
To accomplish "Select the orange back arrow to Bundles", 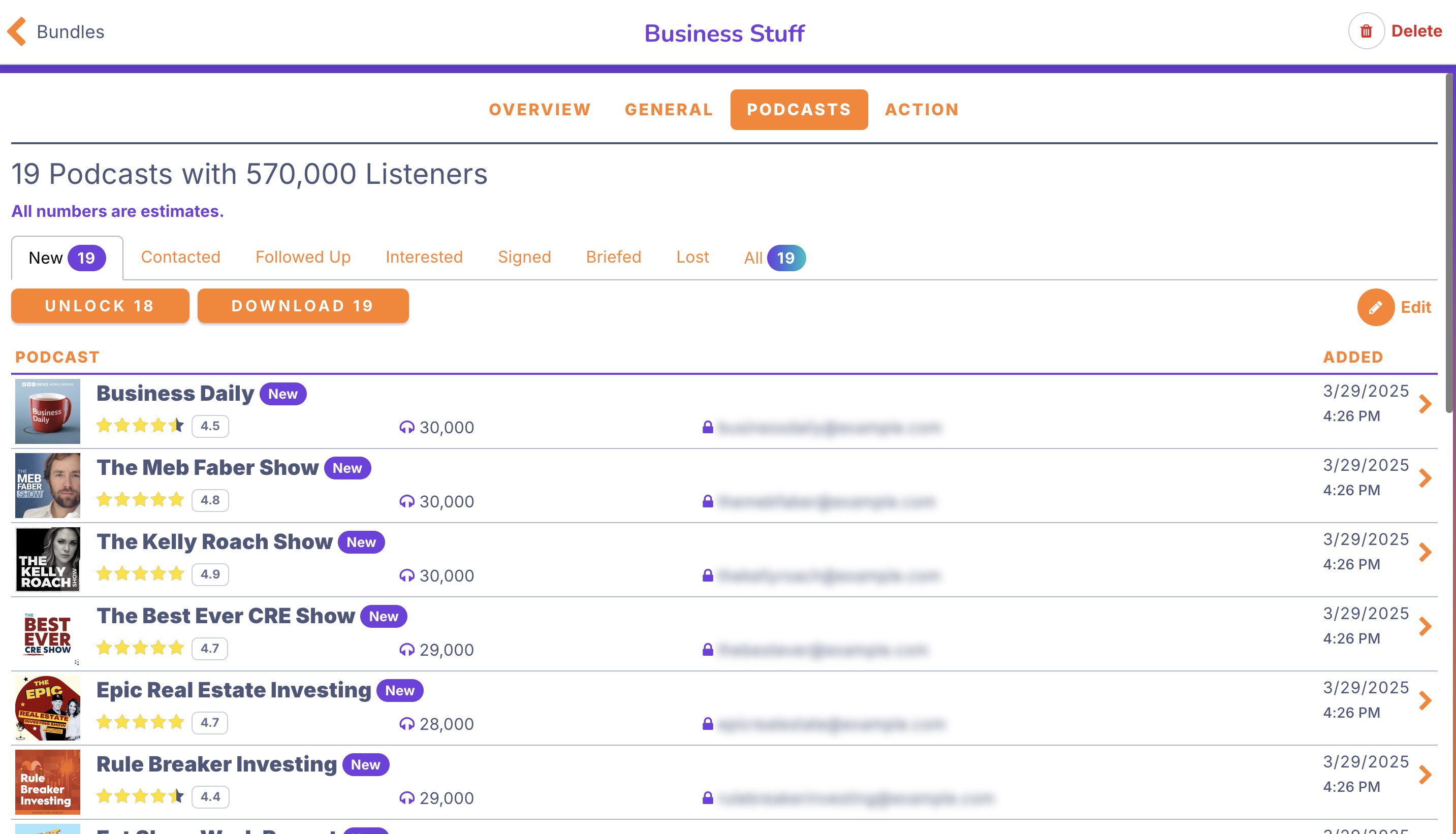I will (x=17, y=31).
